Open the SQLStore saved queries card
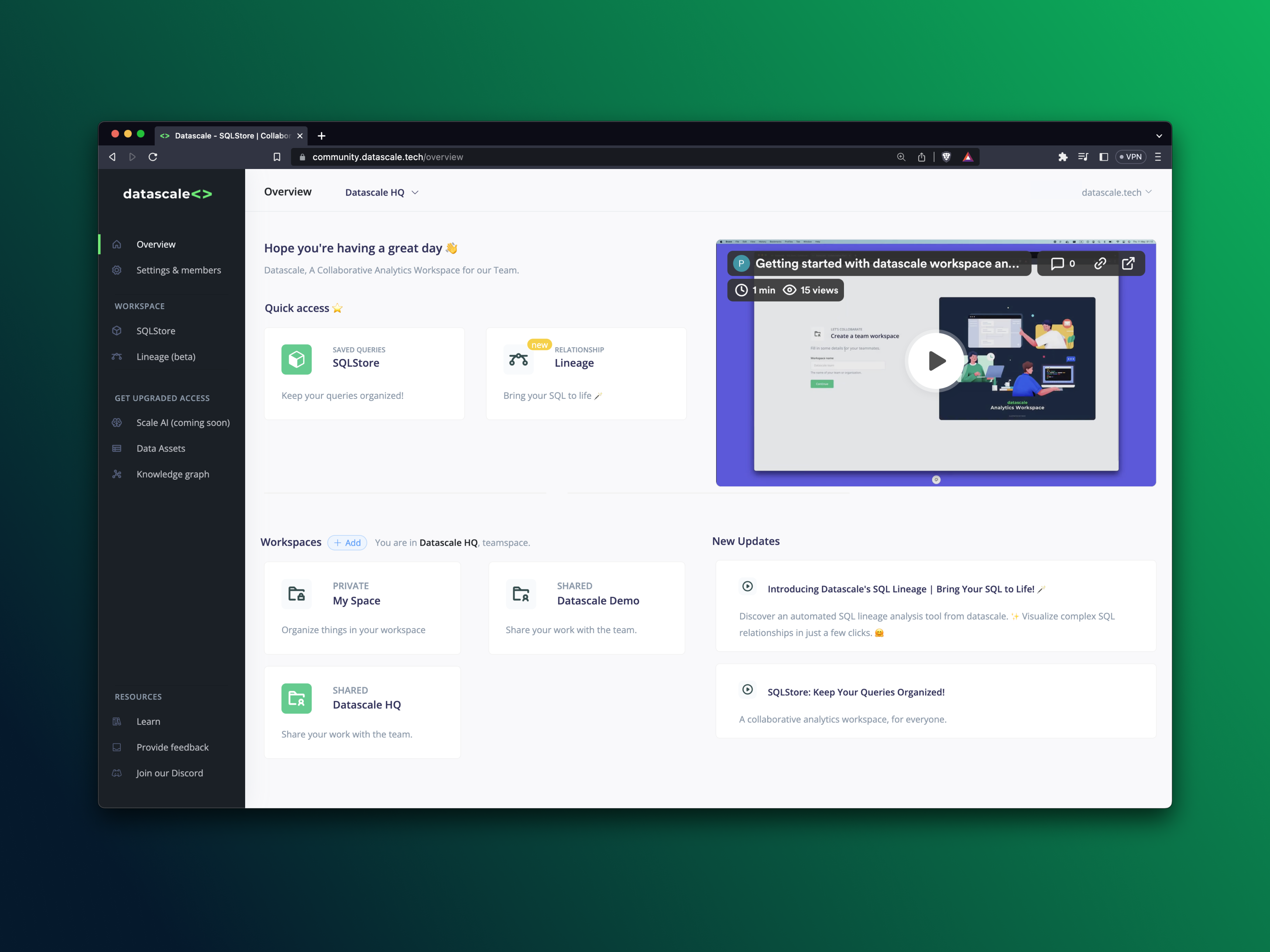This screenshot has height=952, width=1270. (364, 373)
